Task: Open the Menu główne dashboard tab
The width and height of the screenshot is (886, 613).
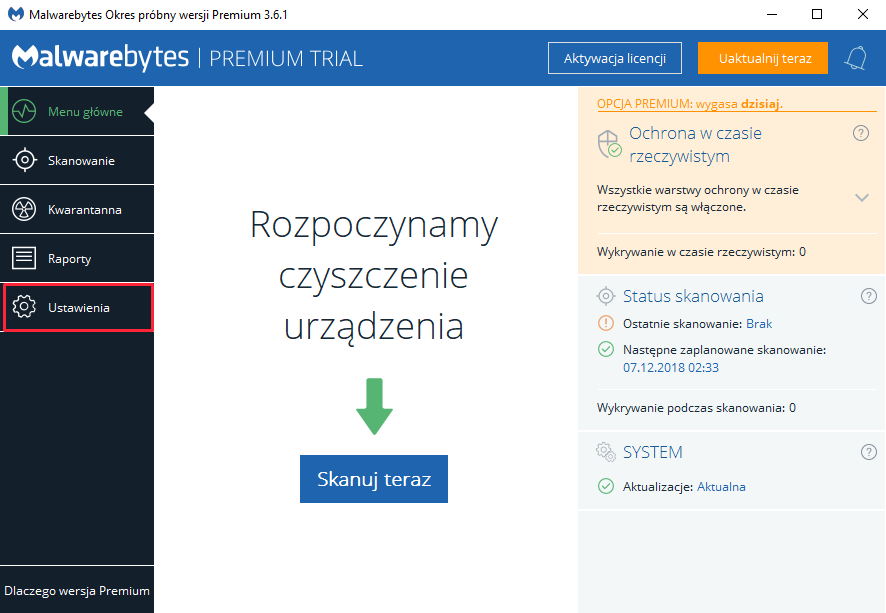Action: coord(77,111)
